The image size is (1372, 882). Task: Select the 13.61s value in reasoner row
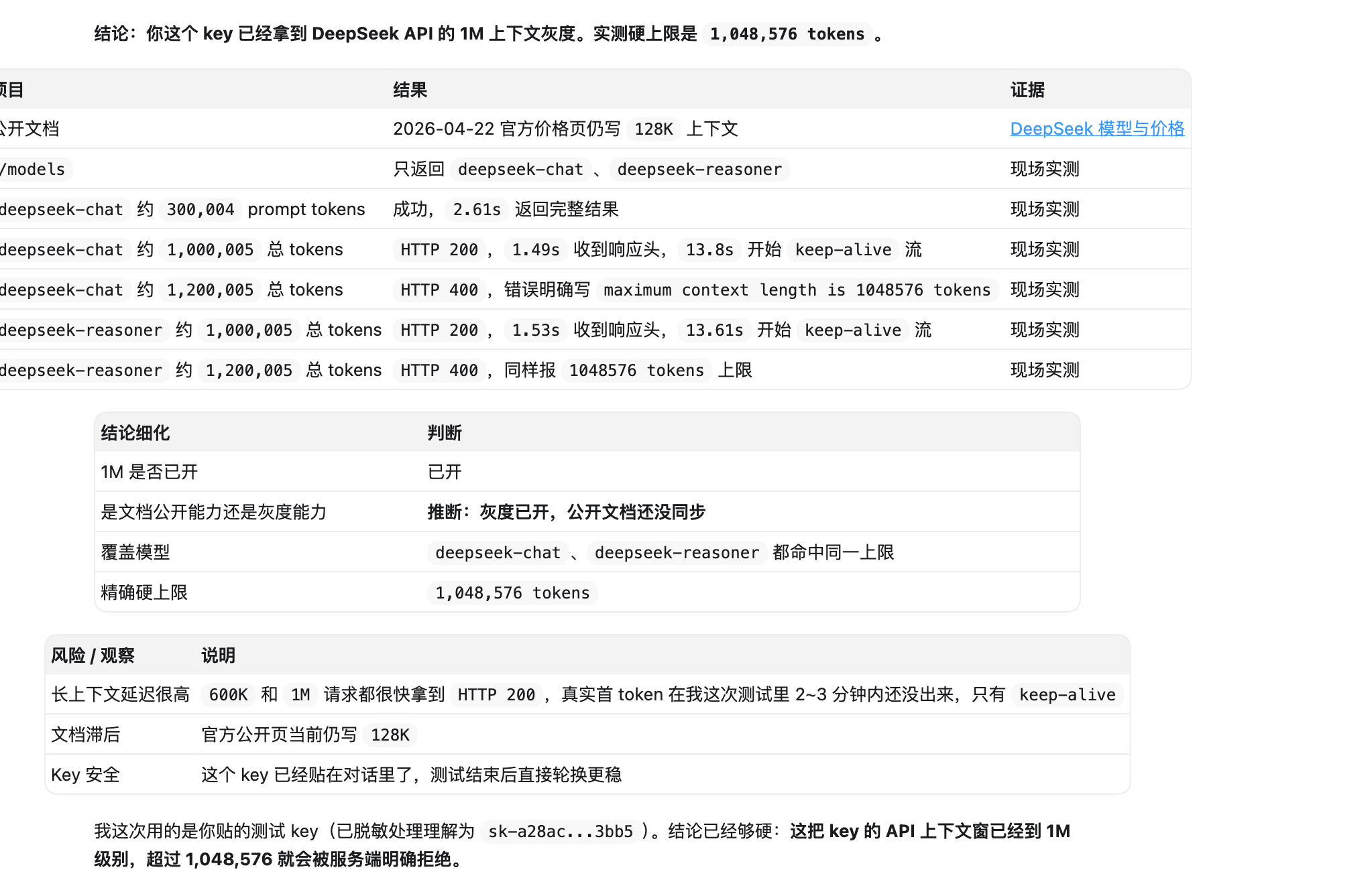pos(714,330)
